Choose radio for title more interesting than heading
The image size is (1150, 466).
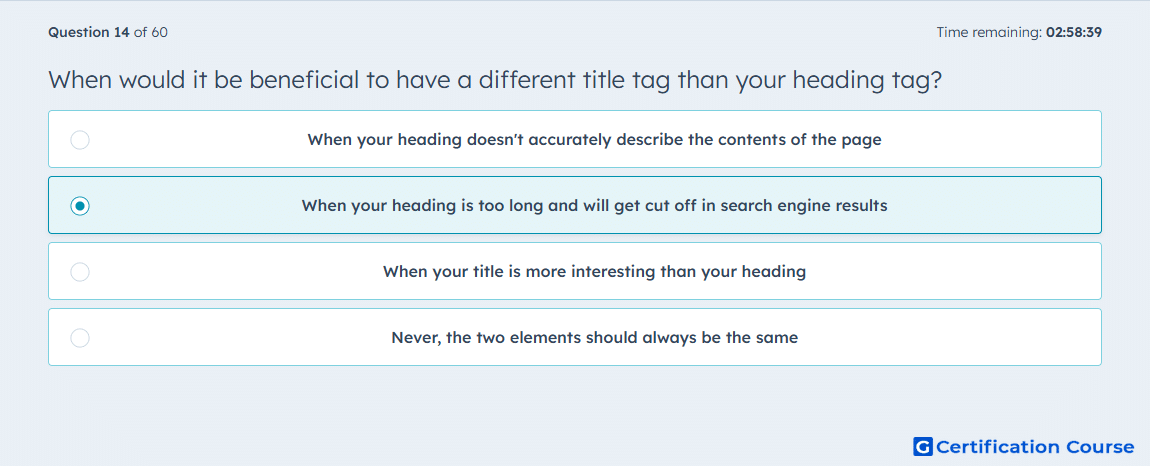pyautogui.click(x=80, y=272)
